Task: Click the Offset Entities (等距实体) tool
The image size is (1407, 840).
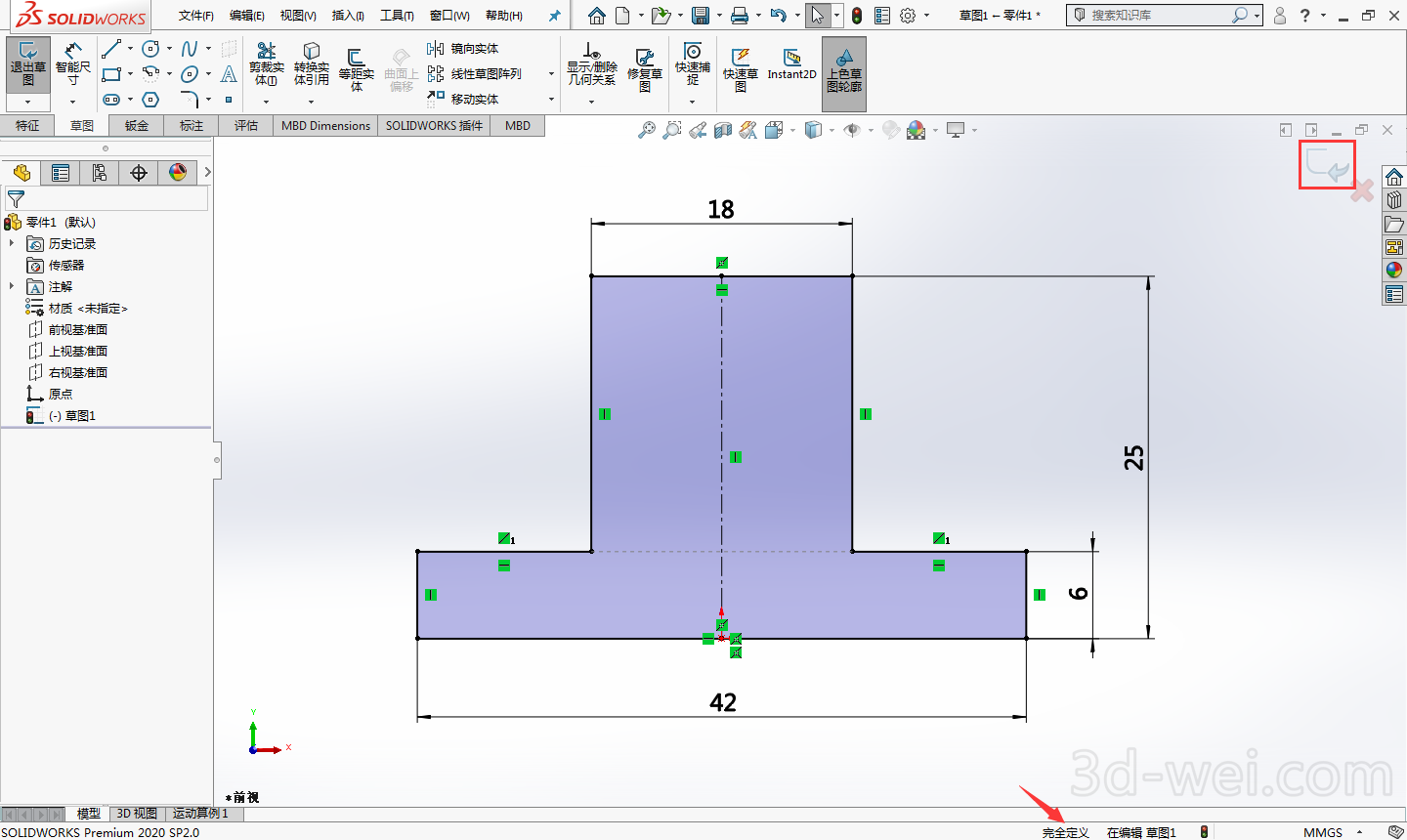Action: click(x=356, y=66)
